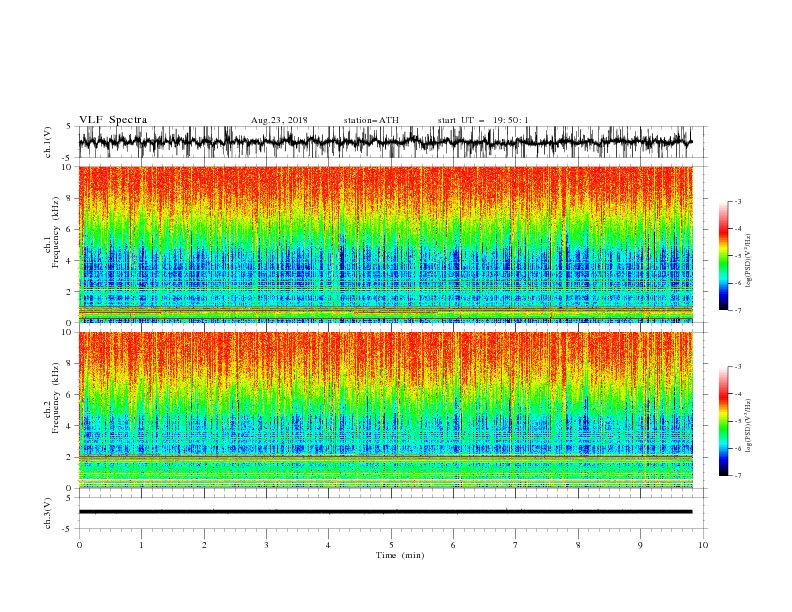
Task: Click the Time axis tick label 2
Action: click(204, 545)
